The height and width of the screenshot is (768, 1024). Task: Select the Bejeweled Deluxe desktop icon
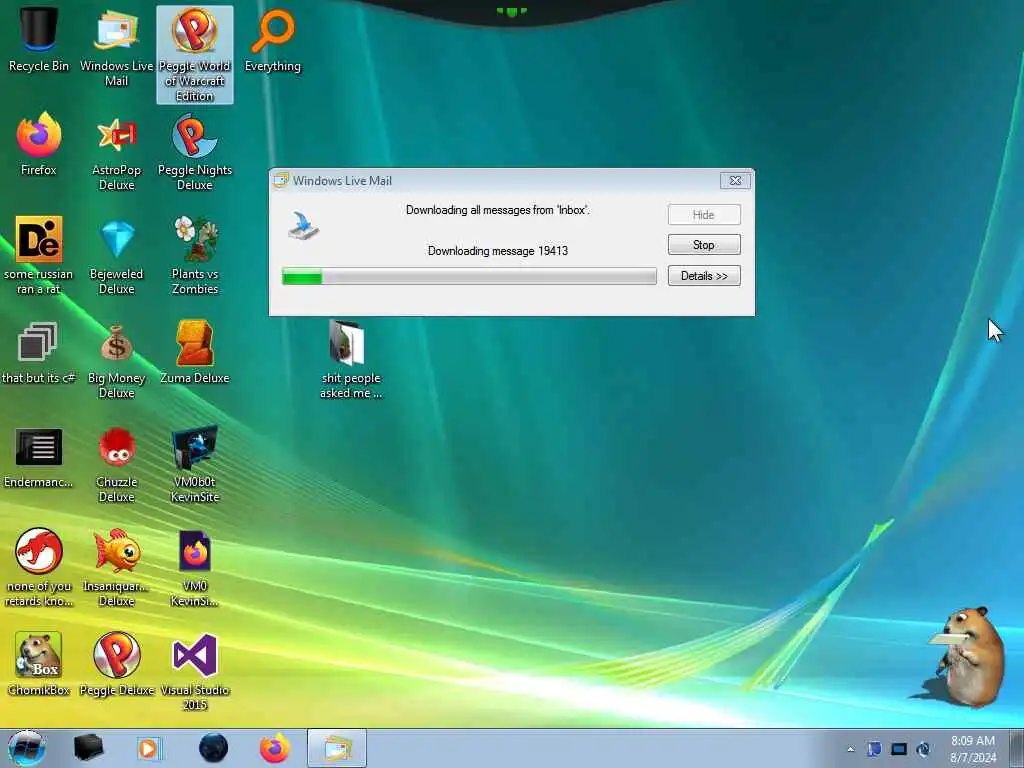[116, 256]
